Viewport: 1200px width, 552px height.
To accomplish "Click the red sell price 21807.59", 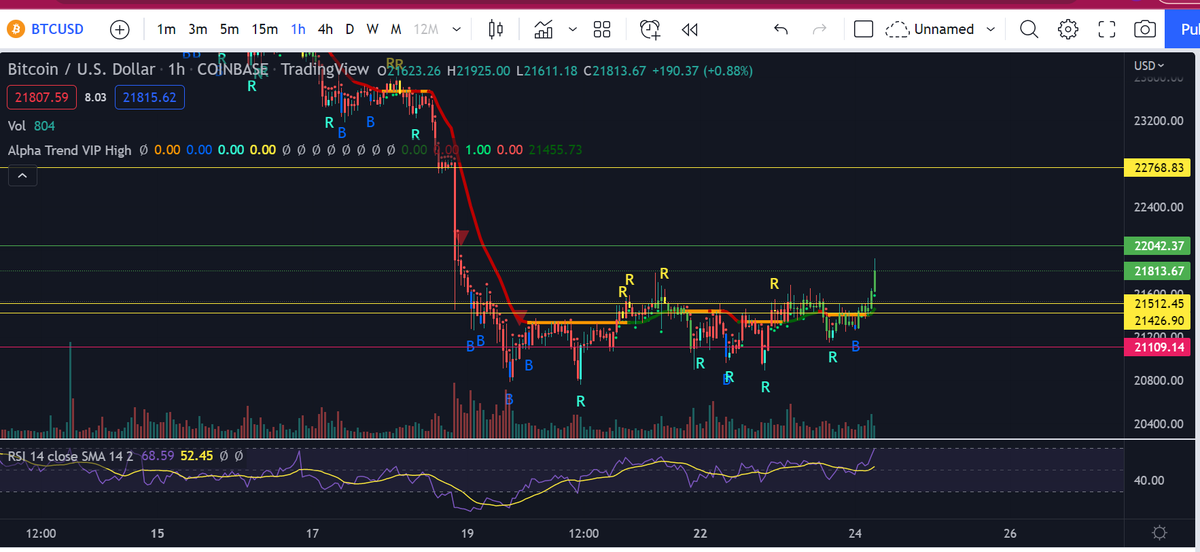I will 41,97.
